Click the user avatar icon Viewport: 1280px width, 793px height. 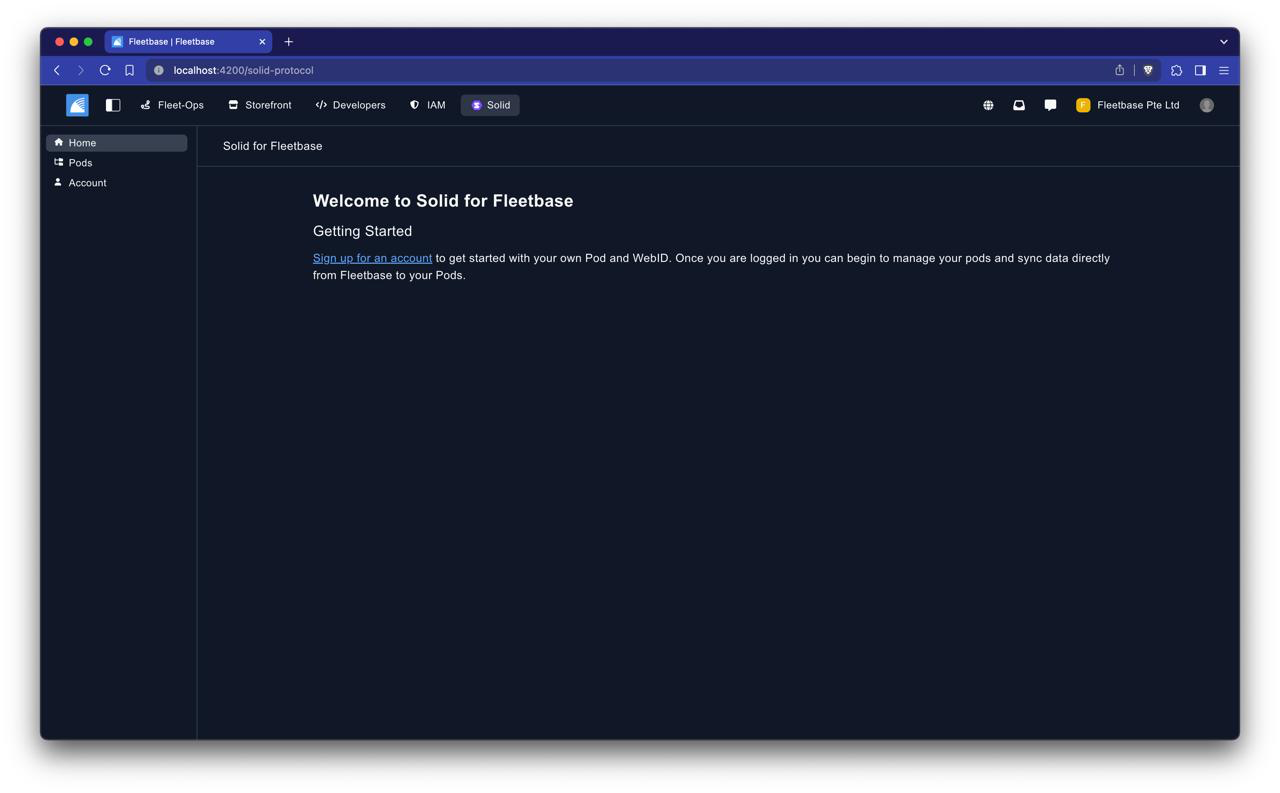pyautogui.click(x=1207, y=105)
